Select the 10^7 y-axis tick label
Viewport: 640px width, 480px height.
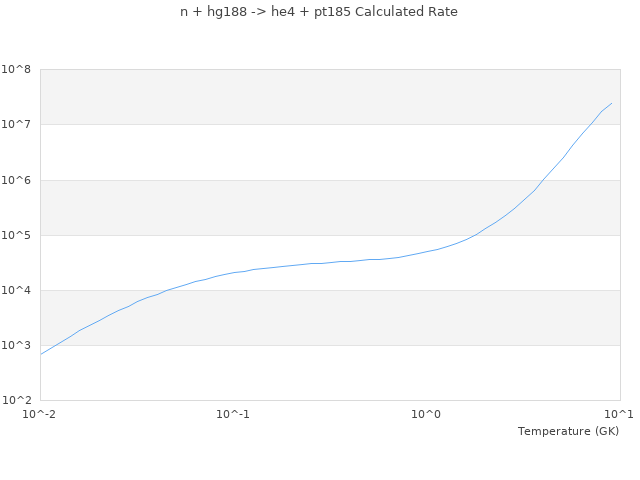pos(16,125)
